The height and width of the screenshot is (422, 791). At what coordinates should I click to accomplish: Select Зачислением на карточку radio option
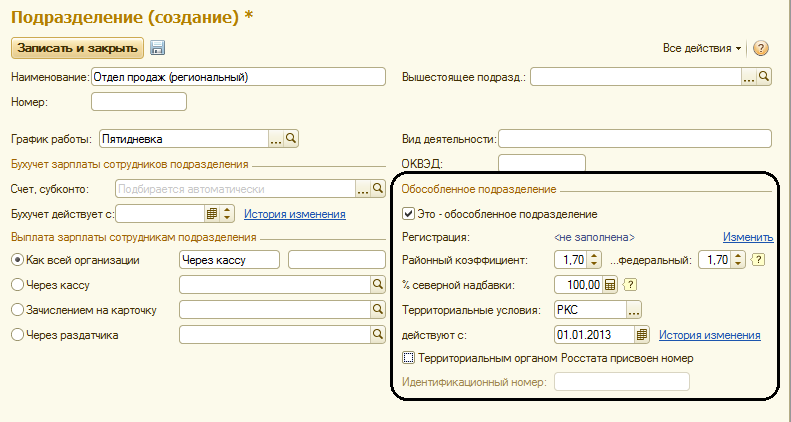click(x=16, y=310)
